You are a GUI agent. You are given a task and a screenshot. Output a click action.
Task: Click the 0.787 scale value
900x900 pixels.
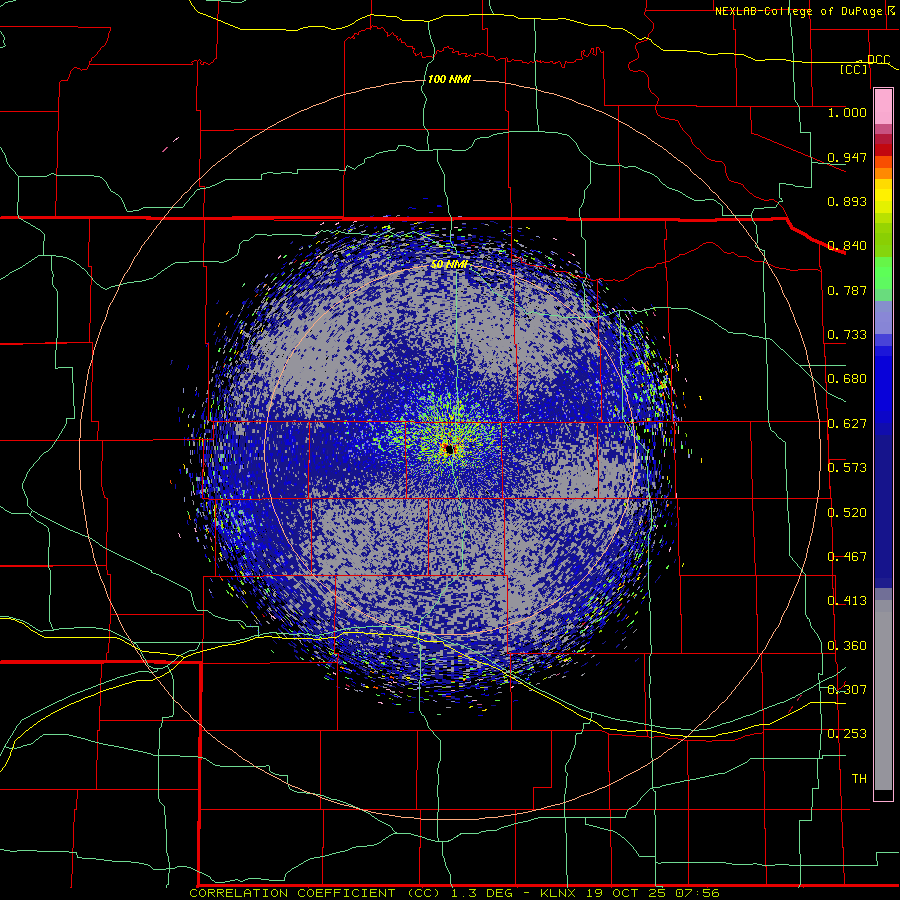pyautogui.click(x=847, y=290)
